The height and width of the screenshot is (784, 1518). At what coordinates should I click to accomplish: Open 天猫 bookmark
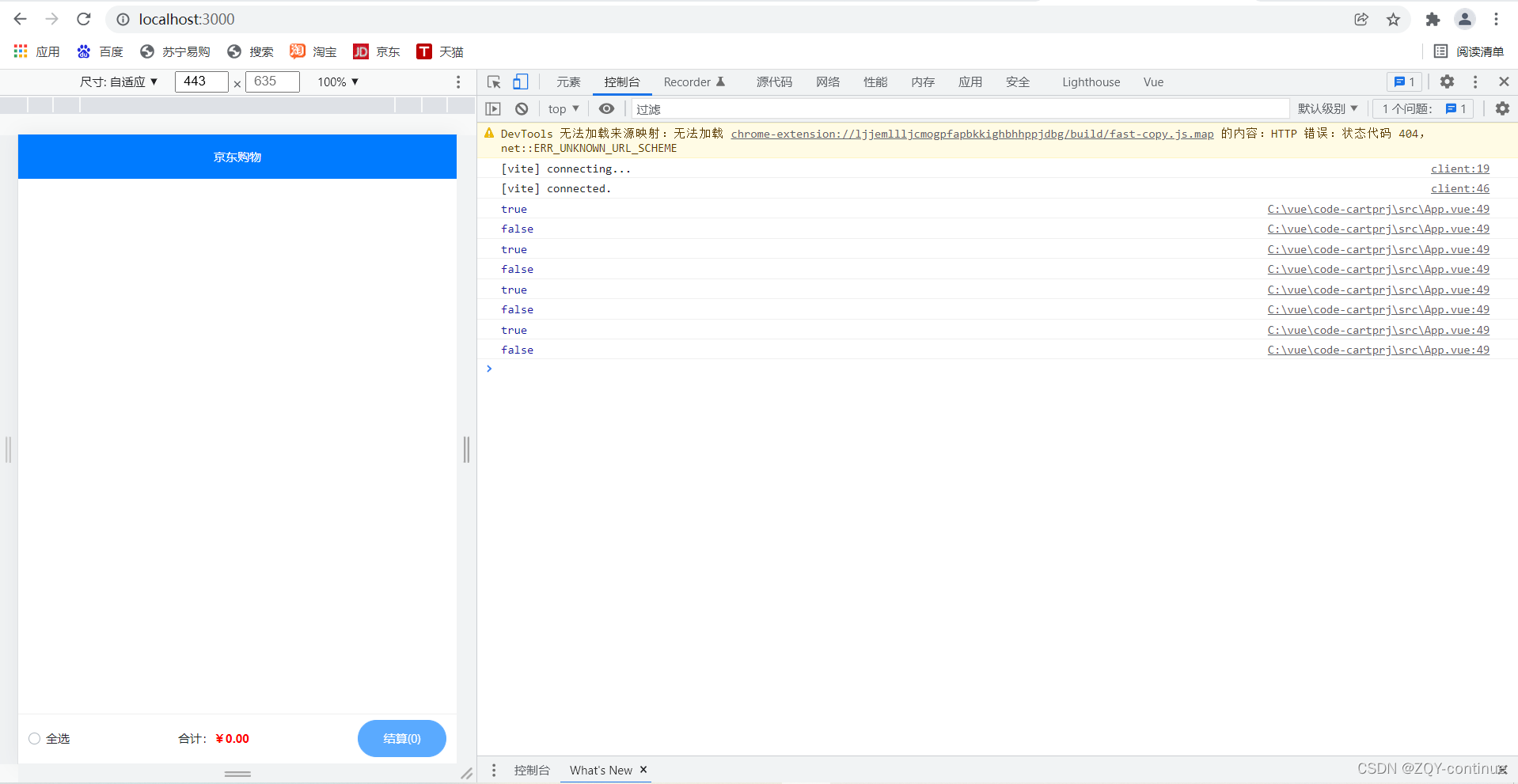pyautogui.click(x=440, y=51)
